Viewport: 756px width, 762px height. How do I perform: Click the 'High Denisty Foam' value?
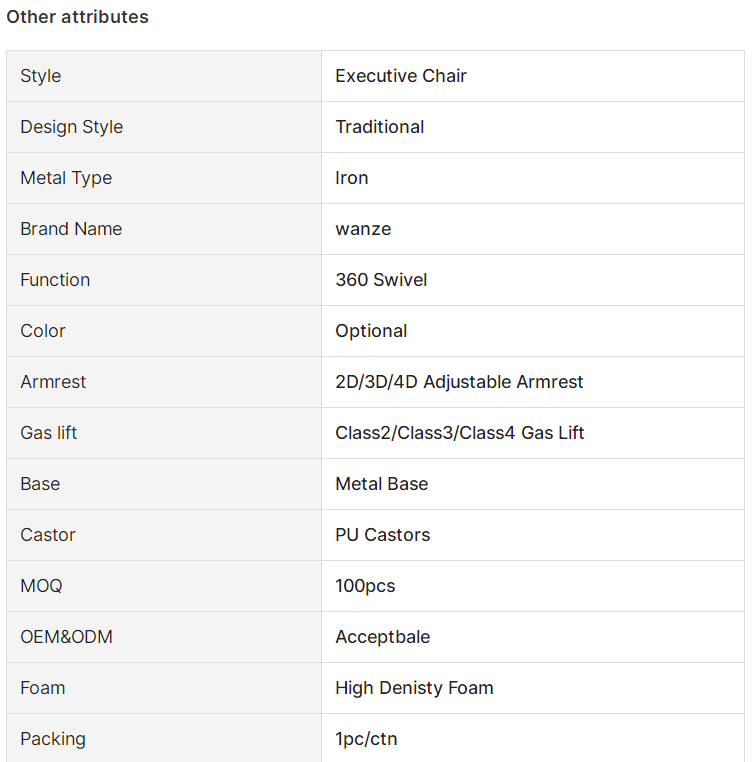[x=414, y=689]
